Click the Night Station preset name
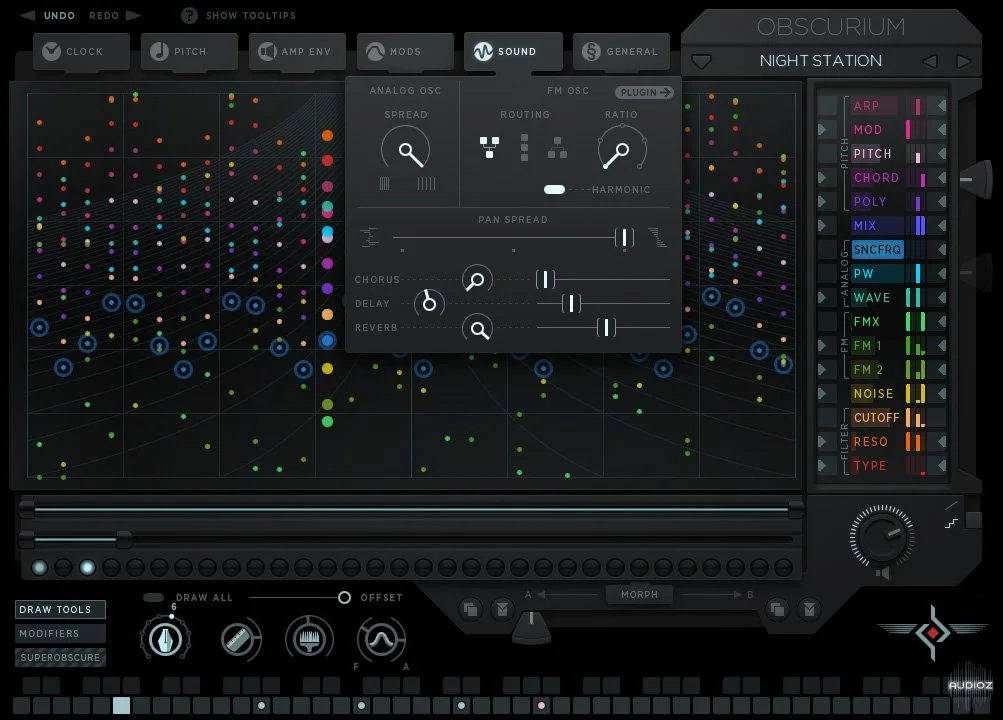Viewport: 1003px width, 720px height. (821, 61)
